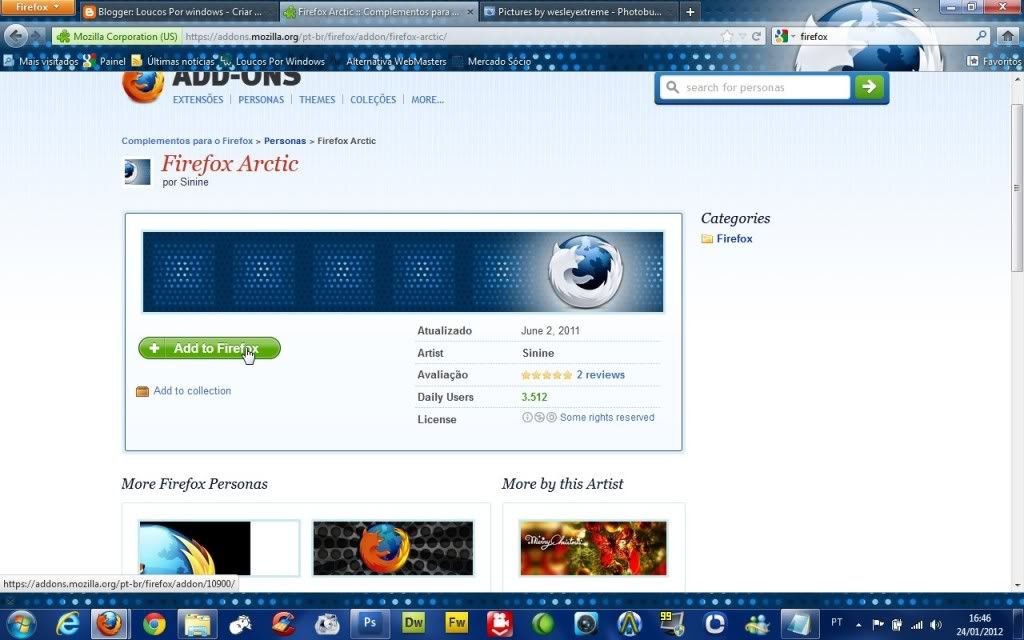Bookmark this page with the star icon
Viewport: 1024px width, 640px height.
(727, 36)
